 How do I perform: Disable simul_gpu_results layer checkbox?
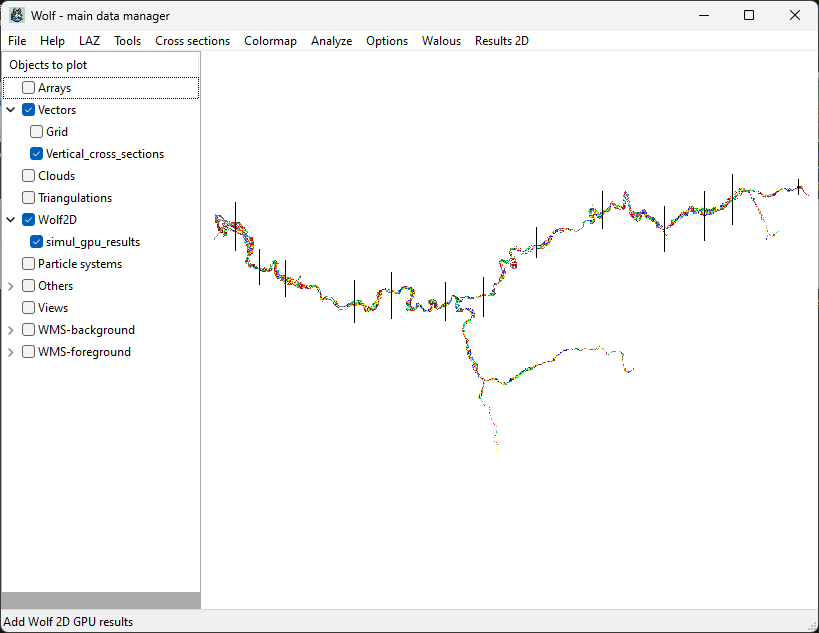[36, 242]
